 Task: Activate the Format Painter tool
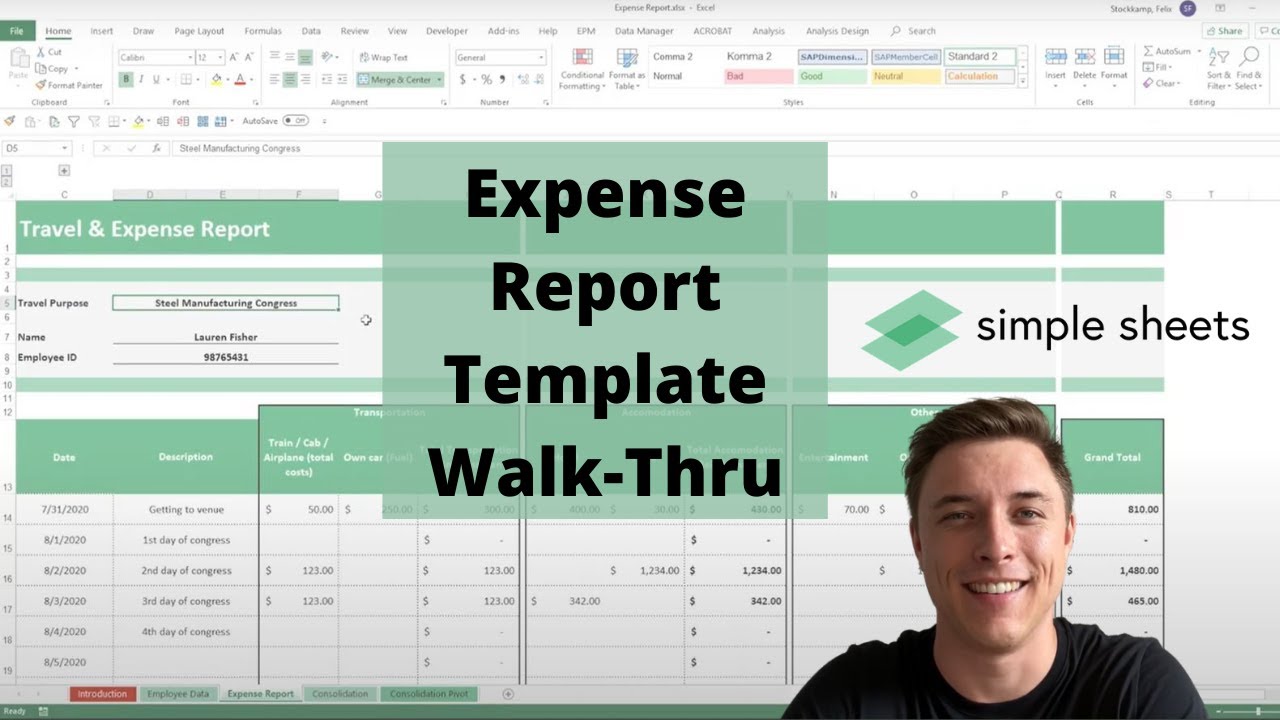[68, 86]
